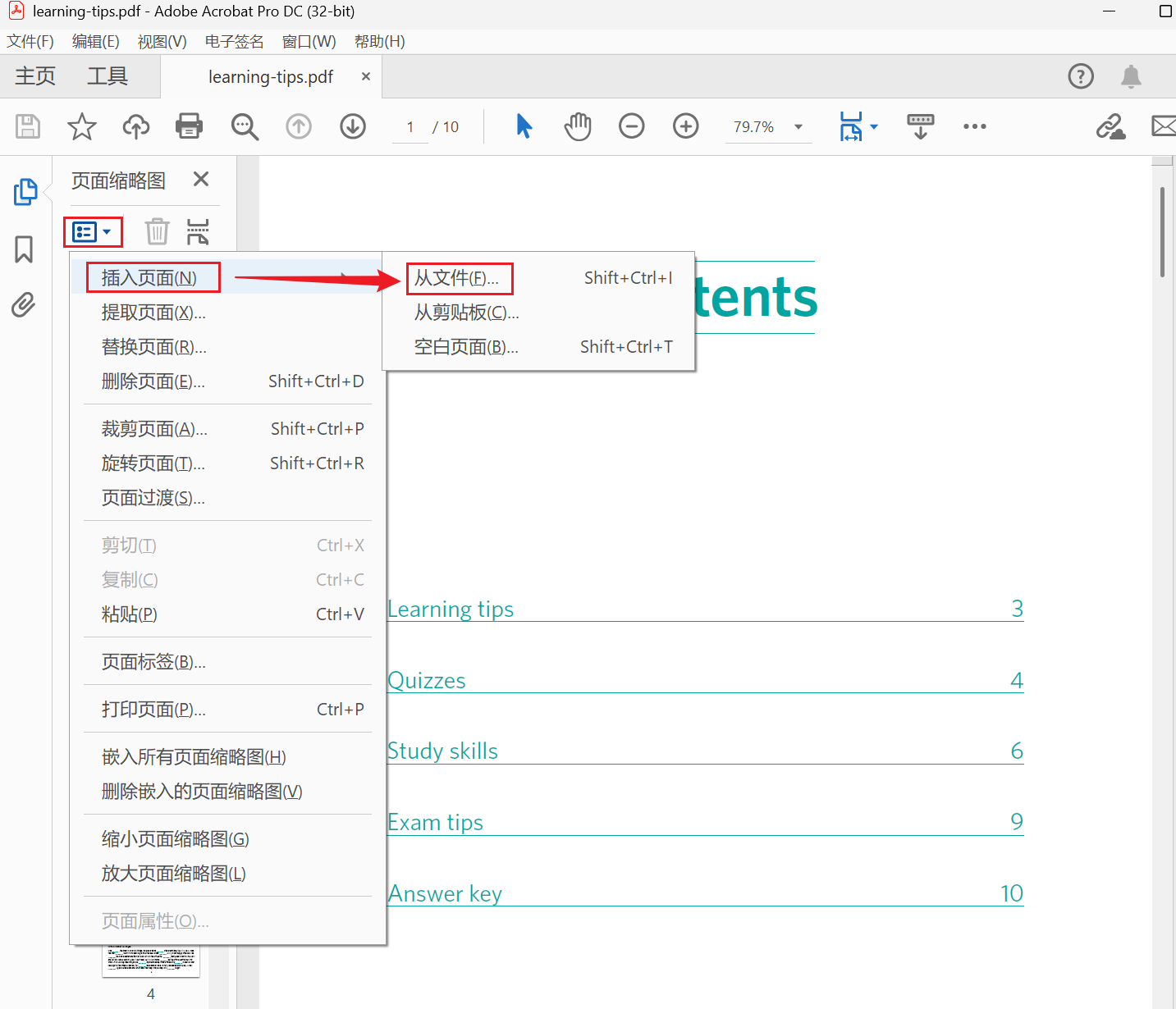Screen dimensions: 1176x1009
Task: Print learning-tips.pdf
Action: point(189,126)
